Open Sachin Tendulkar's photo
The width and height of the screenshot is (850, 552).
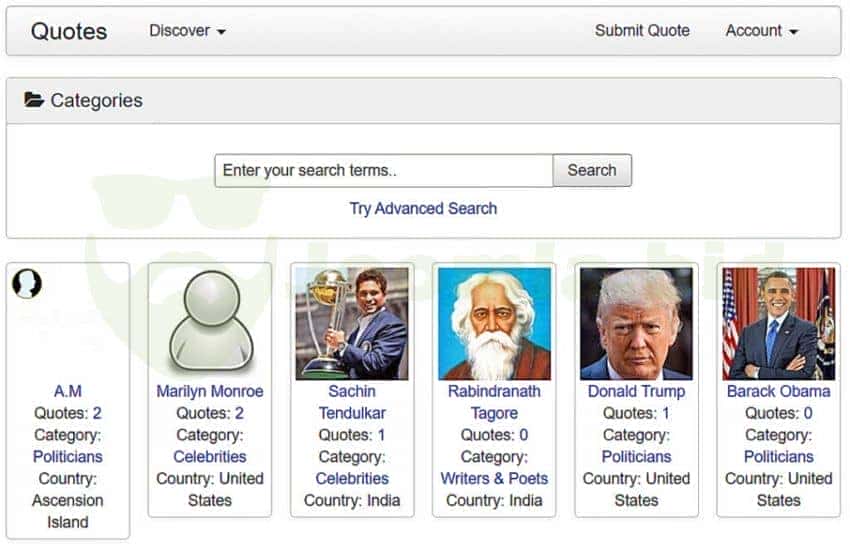click(352, 323)
